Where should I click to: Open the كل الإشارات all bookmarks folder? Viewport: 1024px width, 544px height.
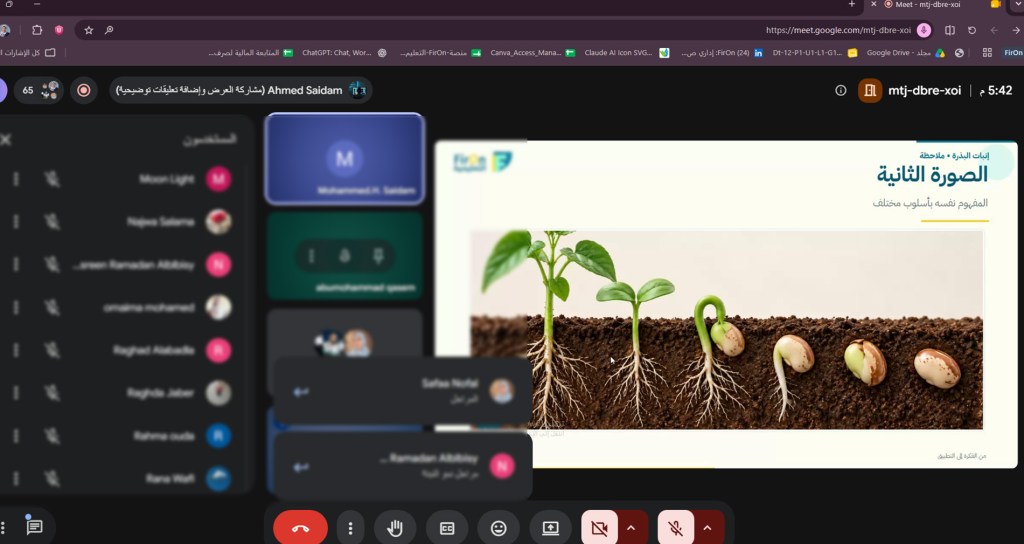click(x=28, y=53)
